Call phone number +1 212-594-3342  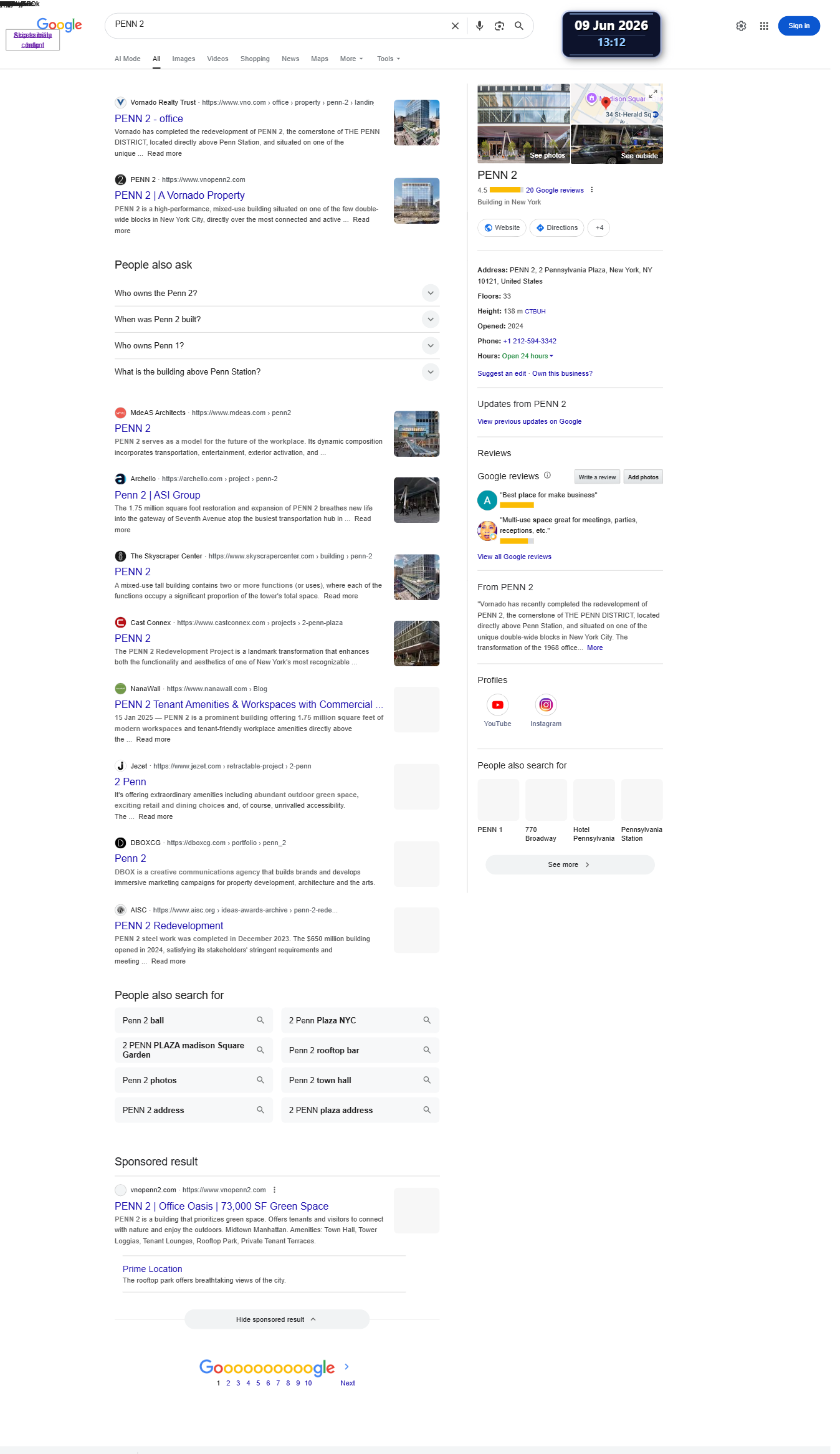(530, 341)
